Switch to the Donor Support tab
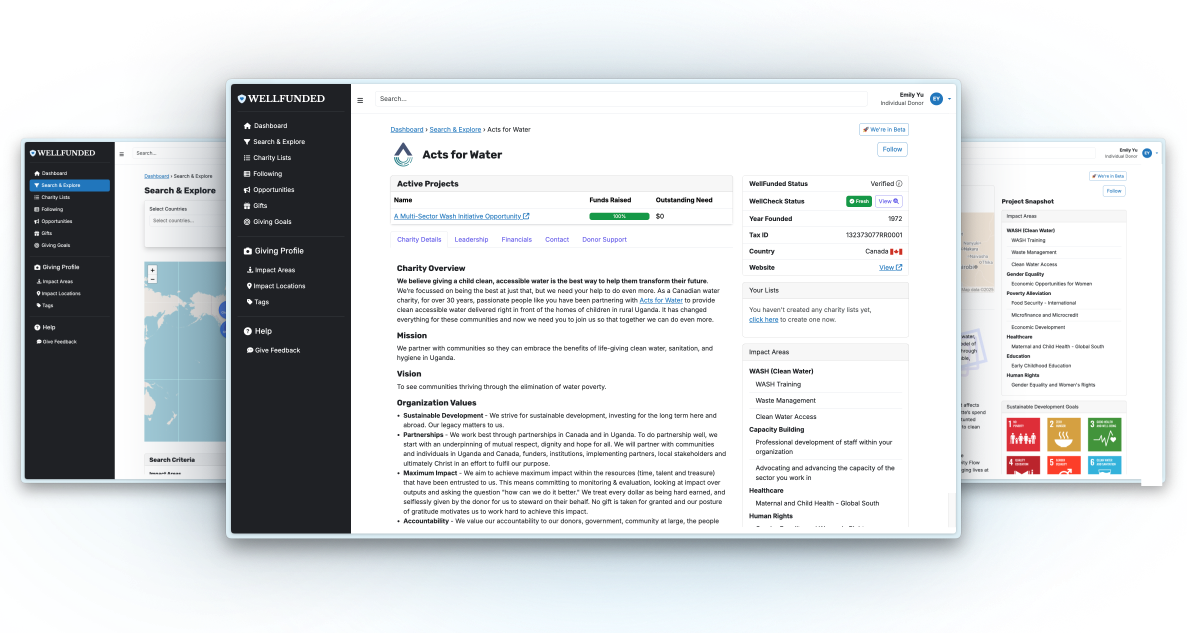The image size is (1187, 633). coord(604,239)
